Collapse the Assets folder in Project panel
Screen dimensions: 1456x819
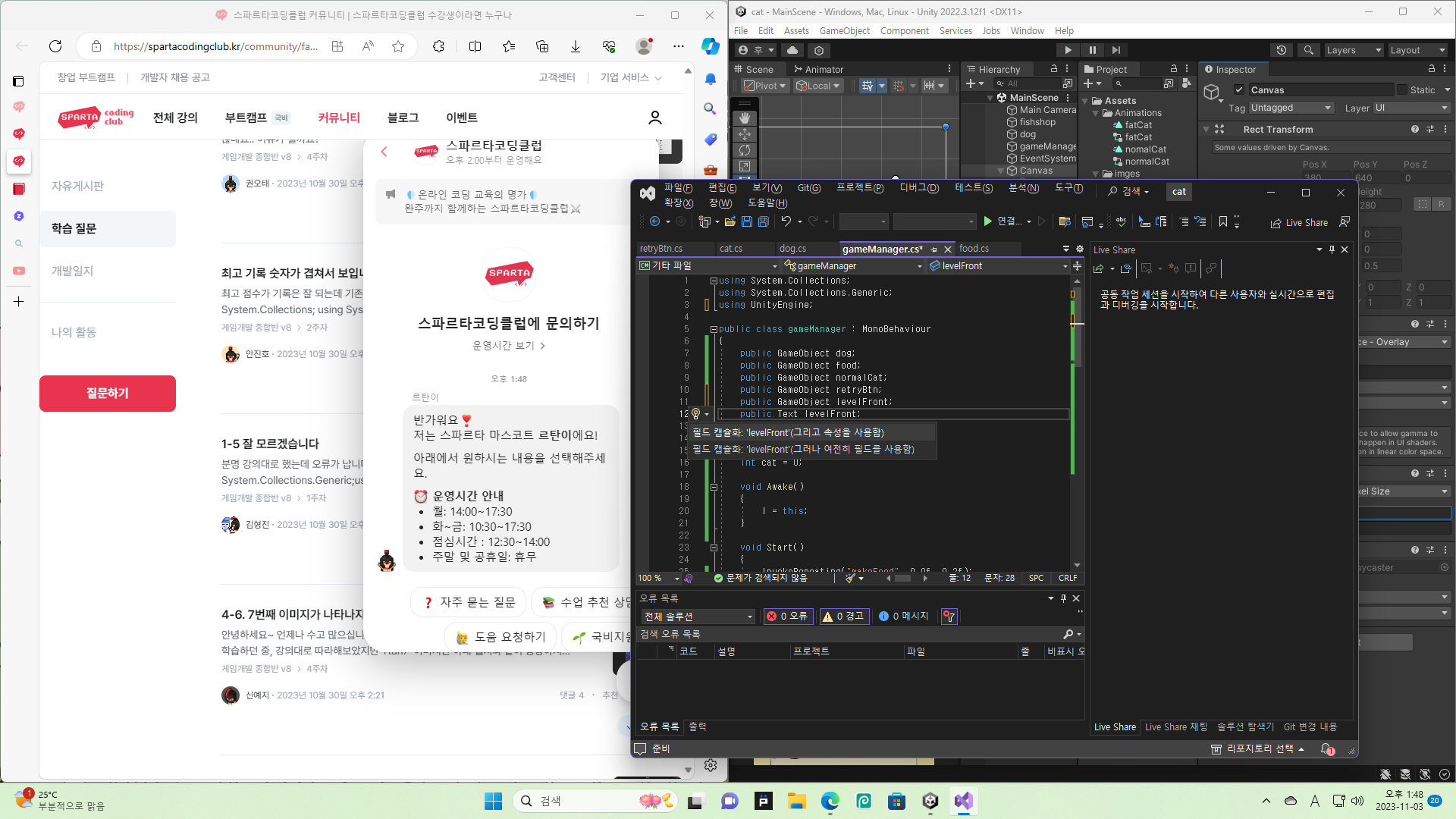(x=1085, y=101)
